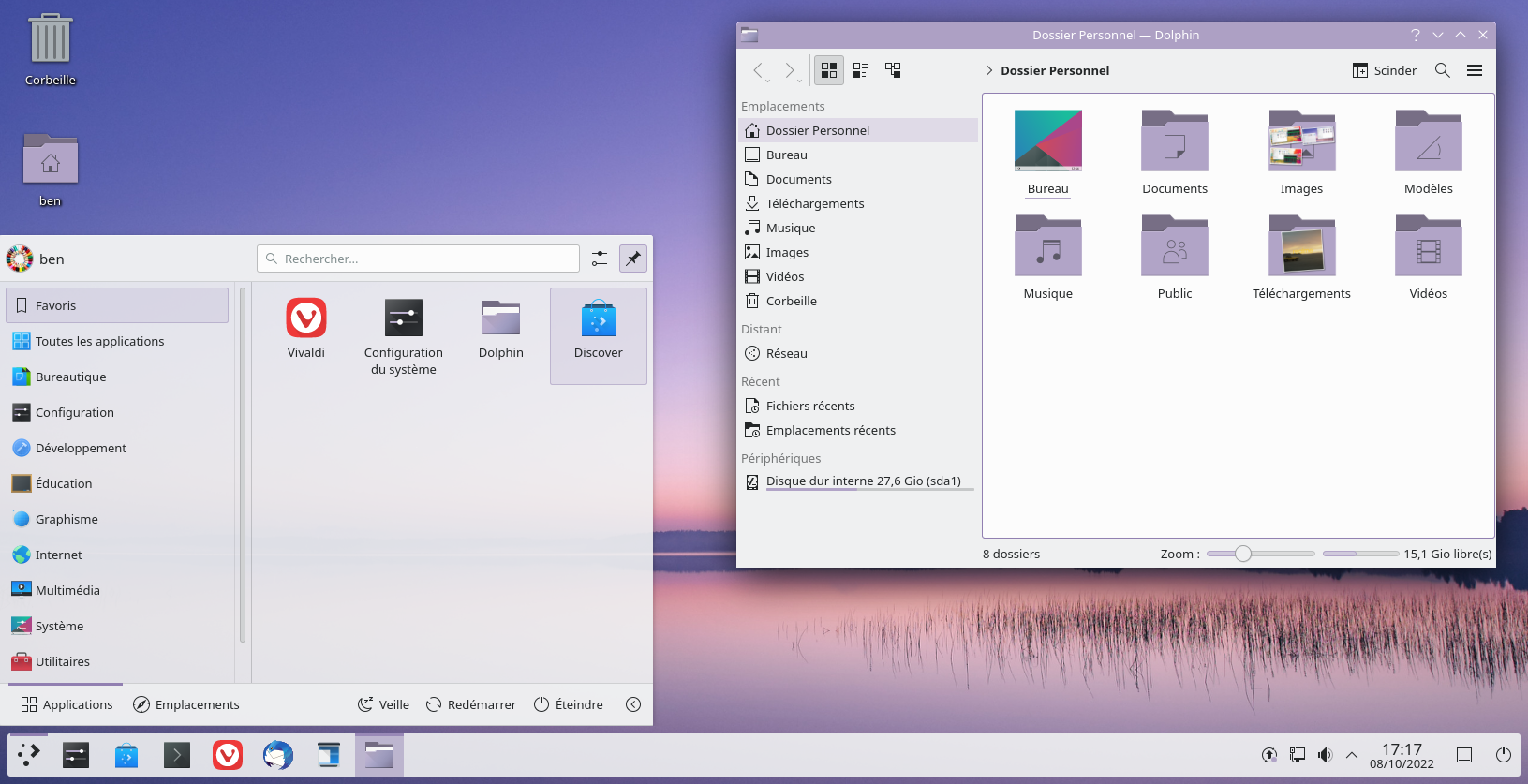Expand hidden system tray icons arrow

1352,755
